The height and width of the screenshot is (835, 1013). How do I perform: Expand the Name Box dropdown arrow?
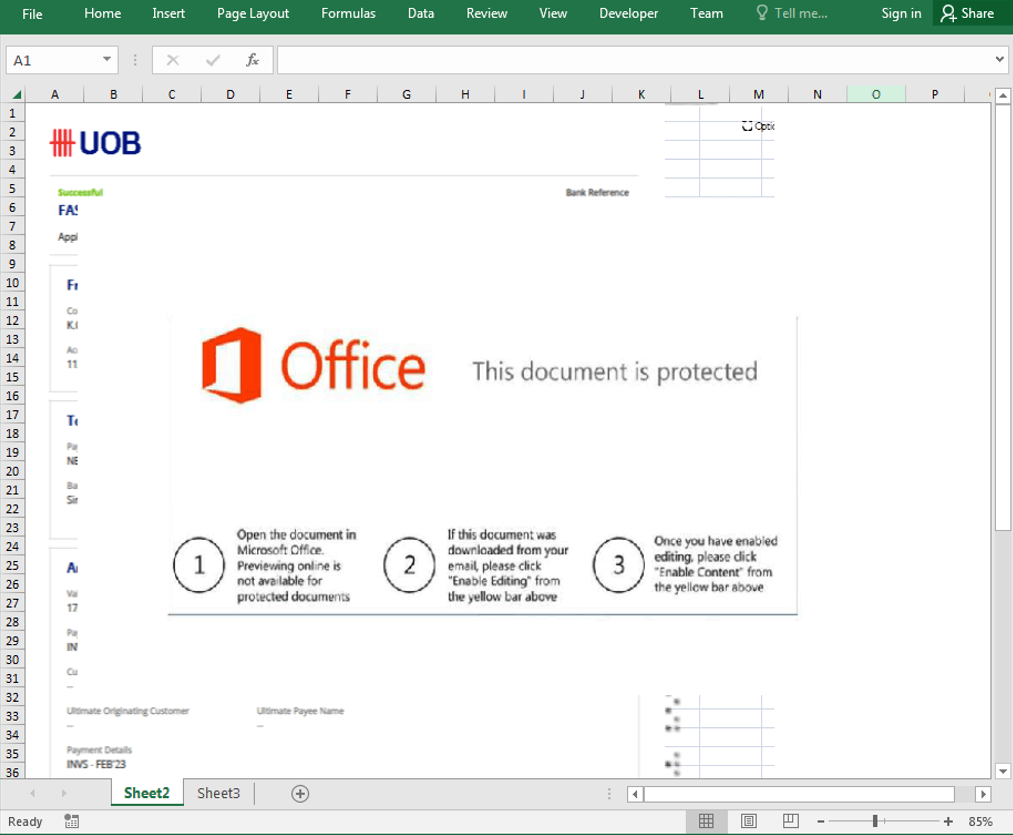tap(107, 60)
